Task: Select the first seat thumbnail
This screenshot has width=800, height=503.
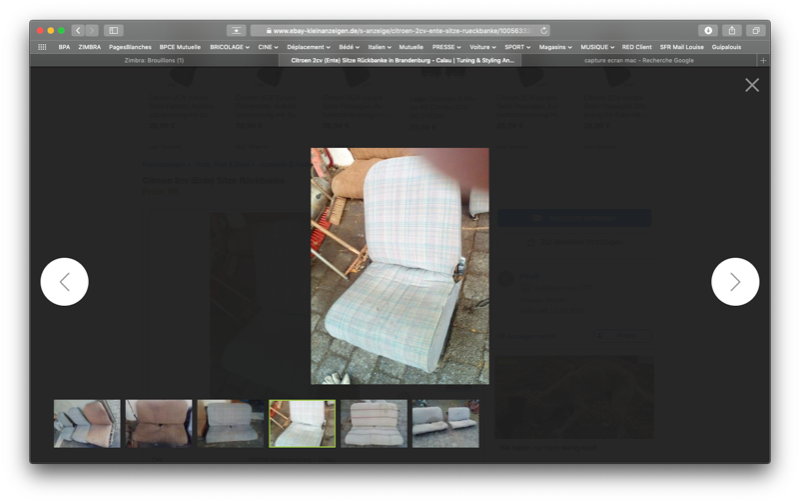Action: coord(87,423)
